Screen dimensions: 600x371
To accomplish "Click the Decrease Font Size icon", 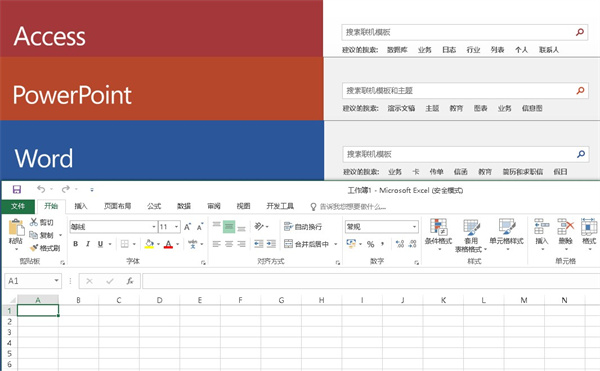I will pyautogui.click(x=200, y=227).
